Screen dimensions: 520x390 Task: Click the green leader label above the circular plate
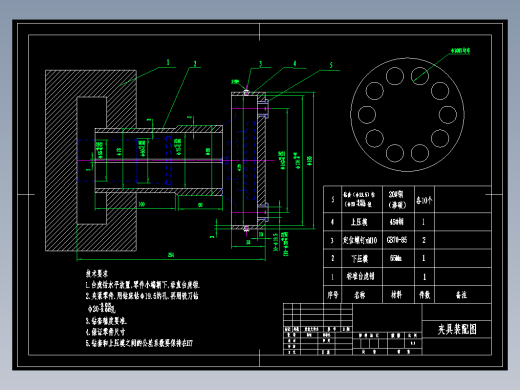[x=460, y=51]
